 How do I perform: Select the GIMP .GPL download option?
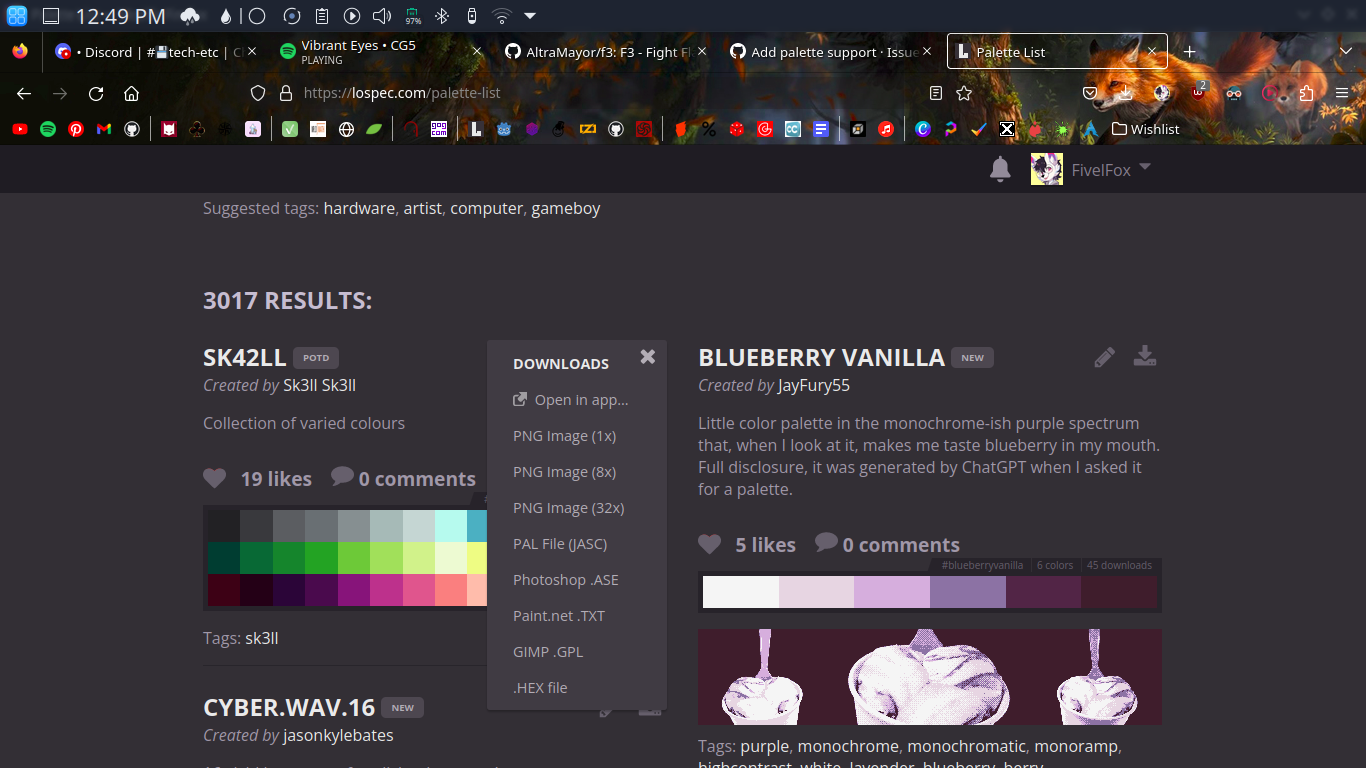(547, 651)
